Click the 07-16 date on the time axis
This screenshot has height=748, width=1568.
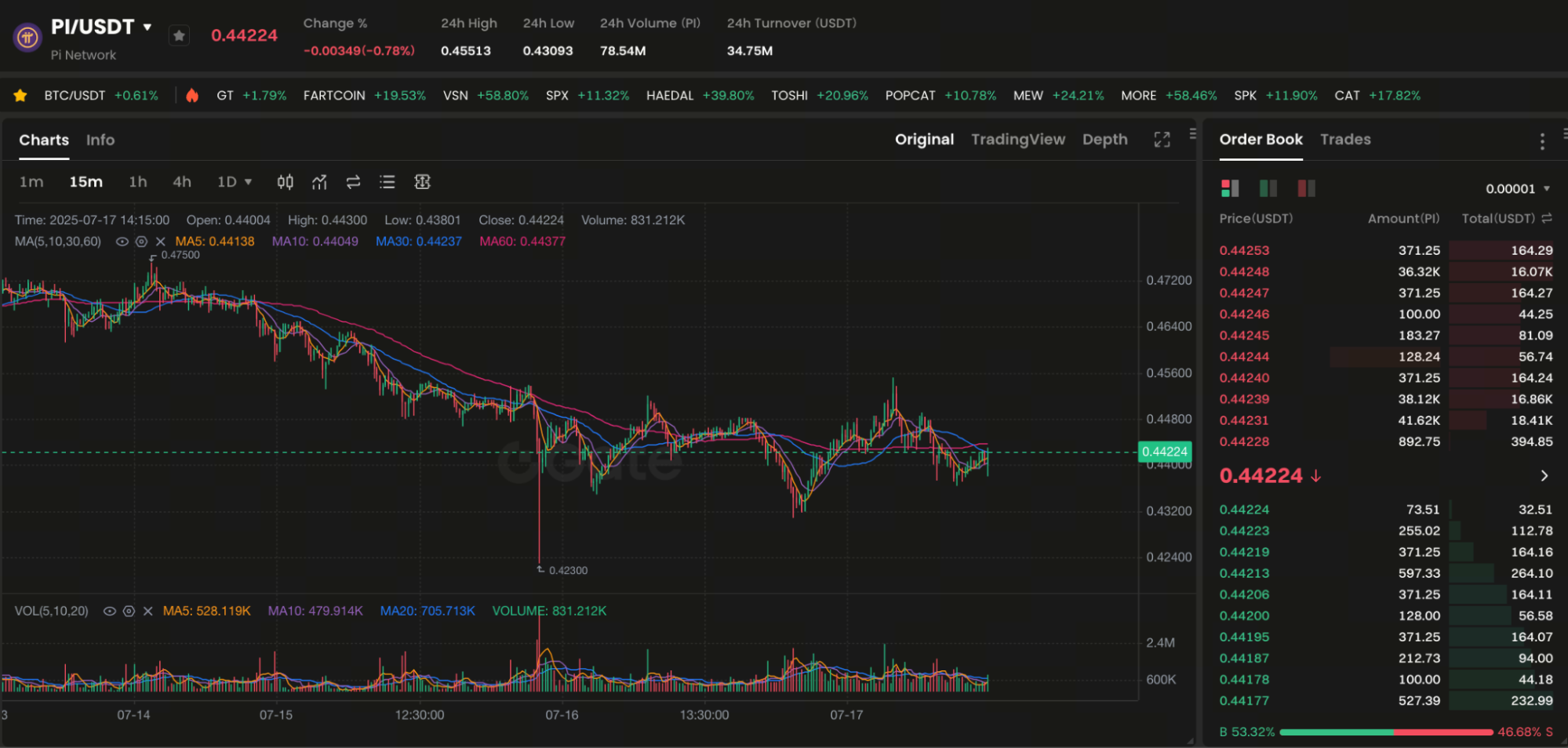562,715
